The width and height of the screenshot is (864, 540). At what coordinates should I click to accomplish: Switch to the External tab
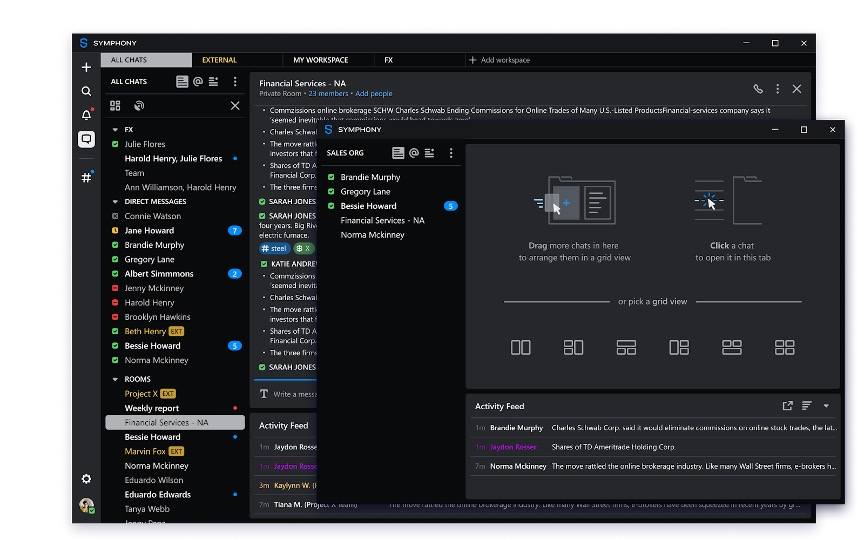219,60
